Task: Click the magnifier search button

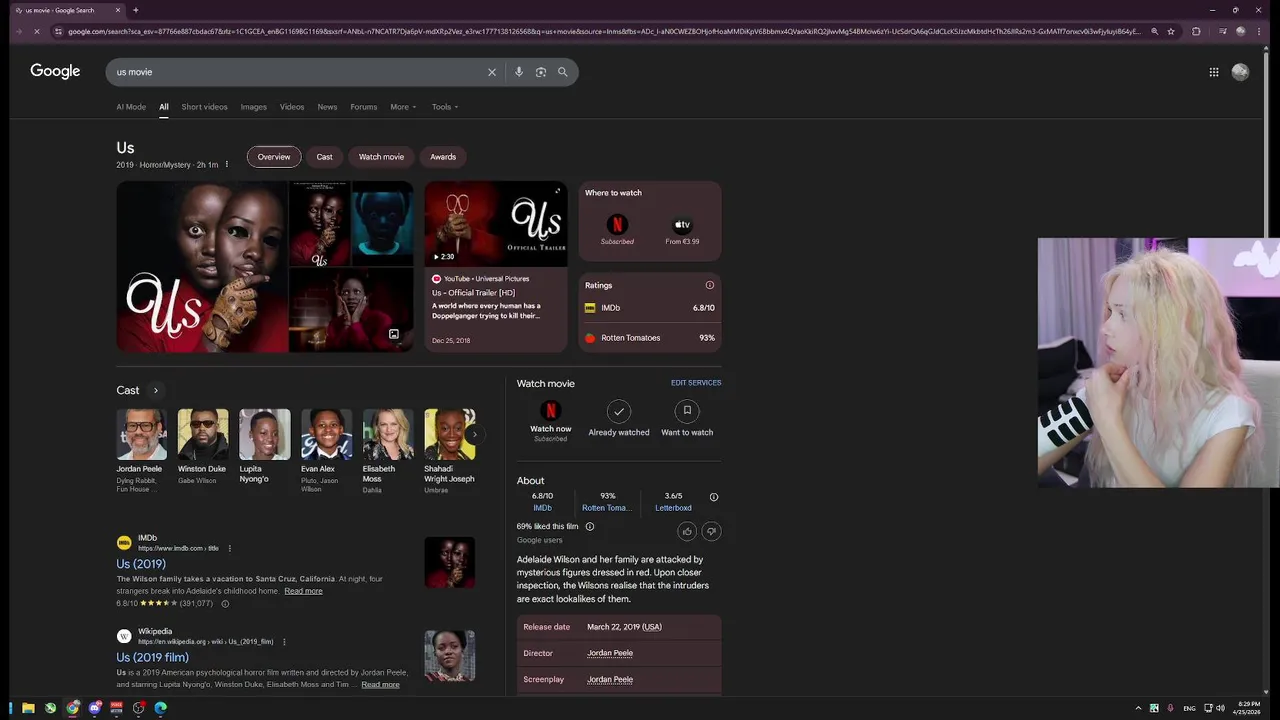Action: (563, 72)
